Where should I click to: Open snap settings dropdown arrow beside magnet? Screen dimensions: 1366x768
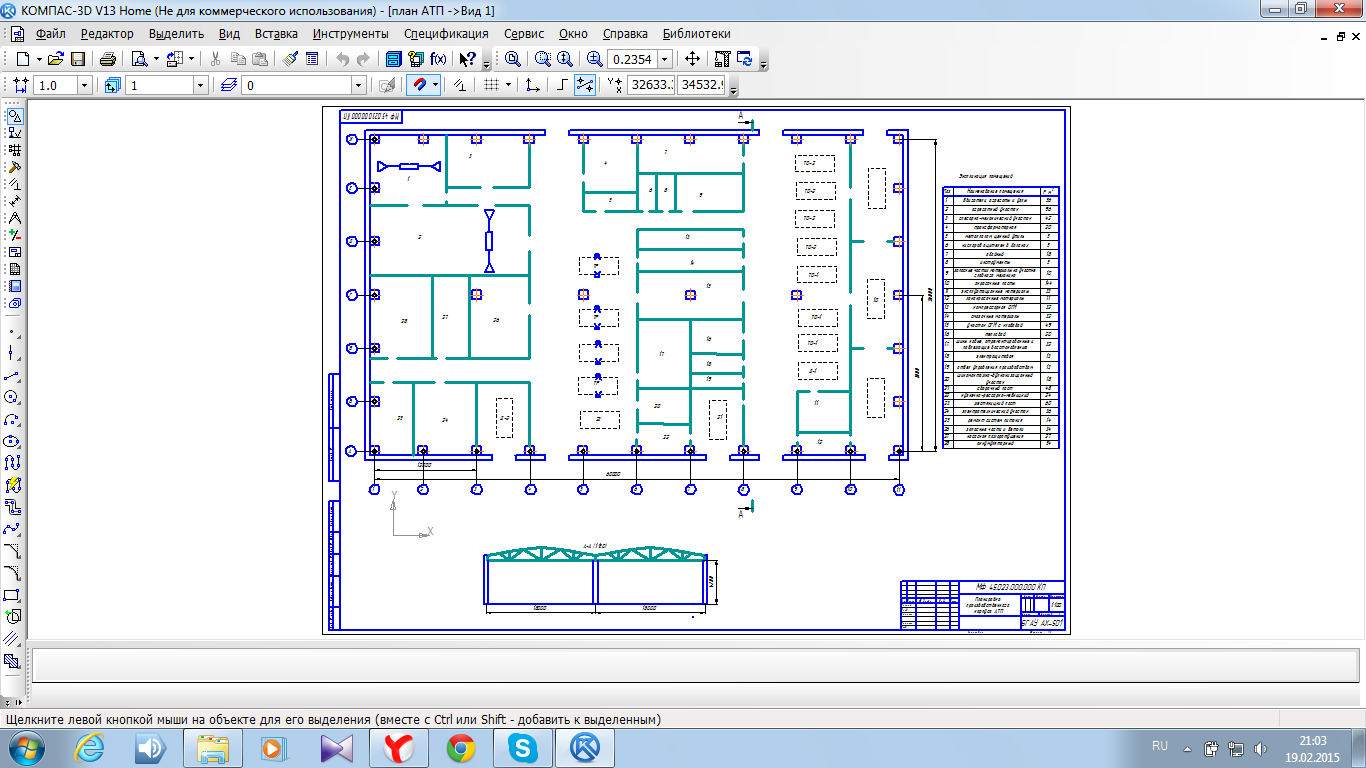[x=436, y=85]
